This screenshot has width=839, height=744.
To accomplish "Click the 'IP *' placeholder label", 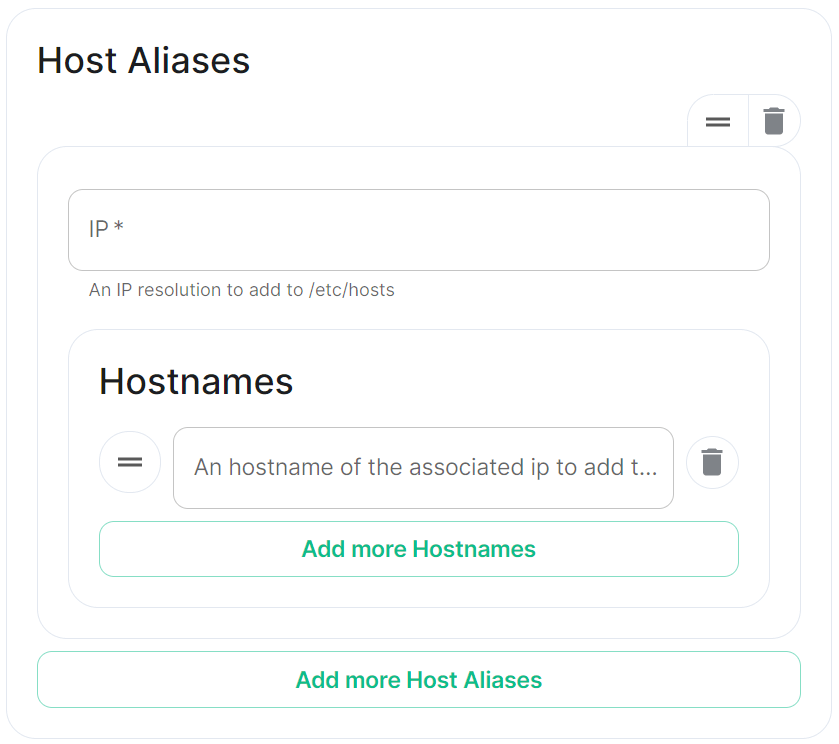I will coord(106,229).
